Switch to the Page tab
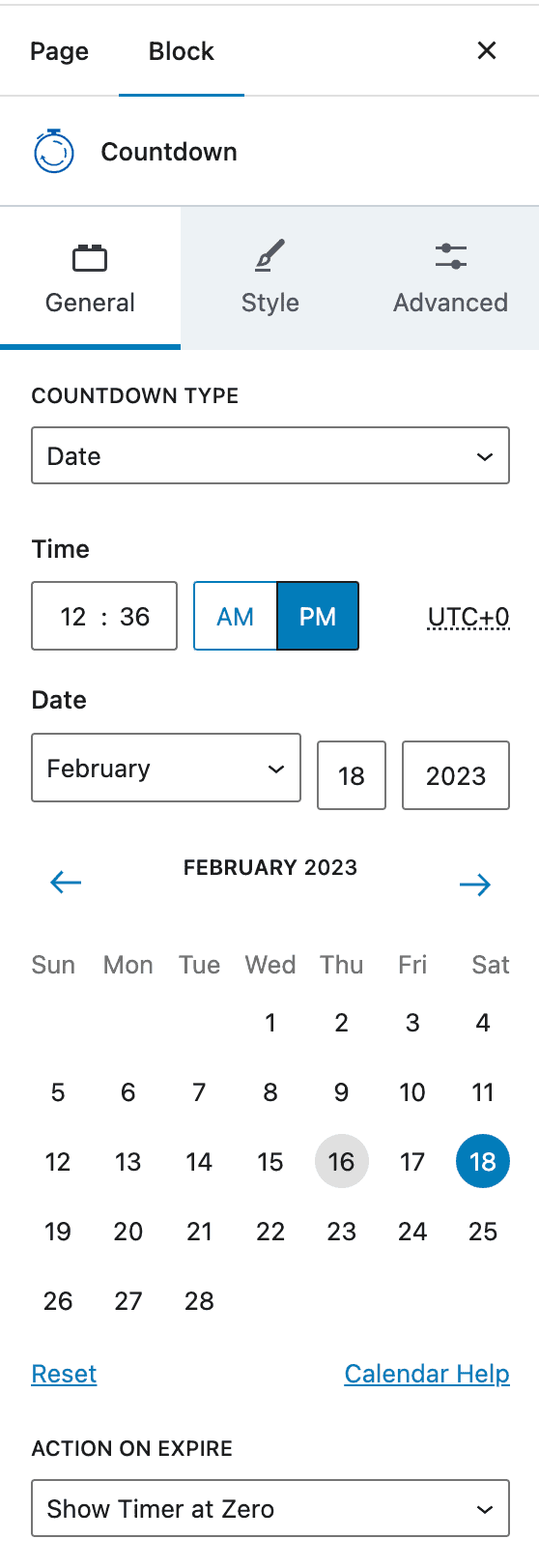 coord(59,51)
